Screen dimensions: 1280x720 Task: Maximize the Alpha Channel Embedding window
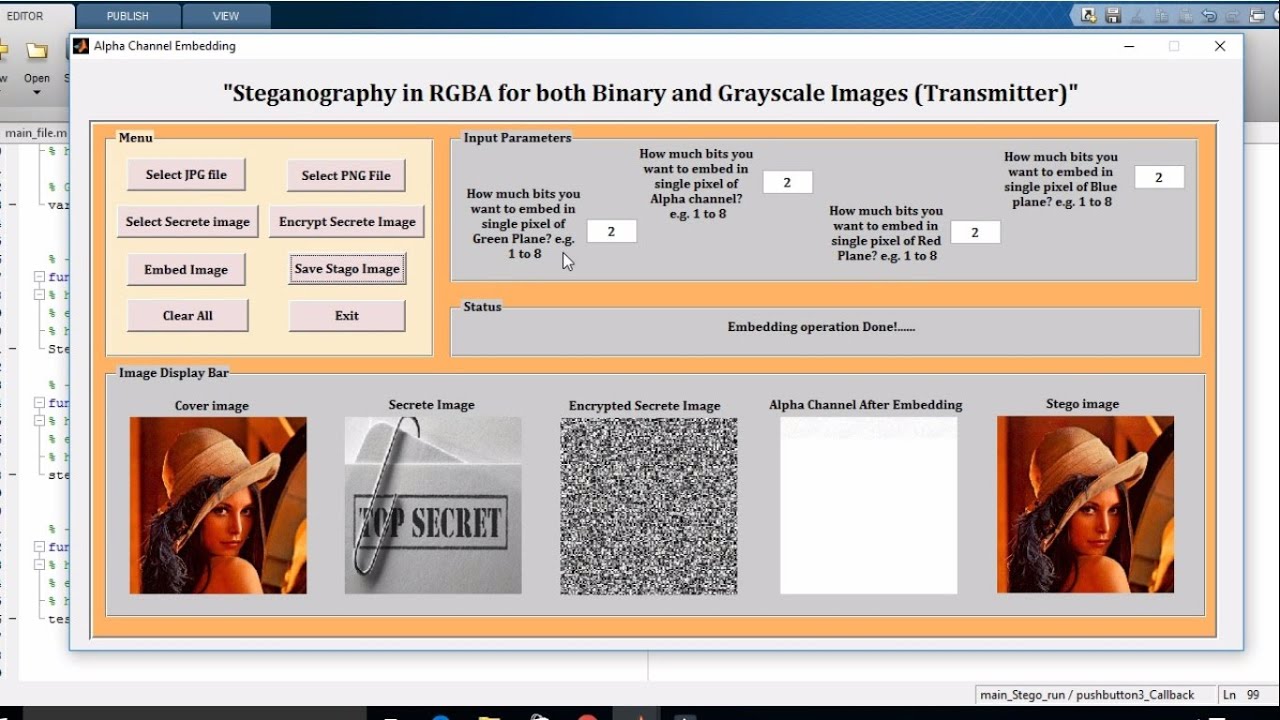pyautogui.click(x=1174, y=46)
